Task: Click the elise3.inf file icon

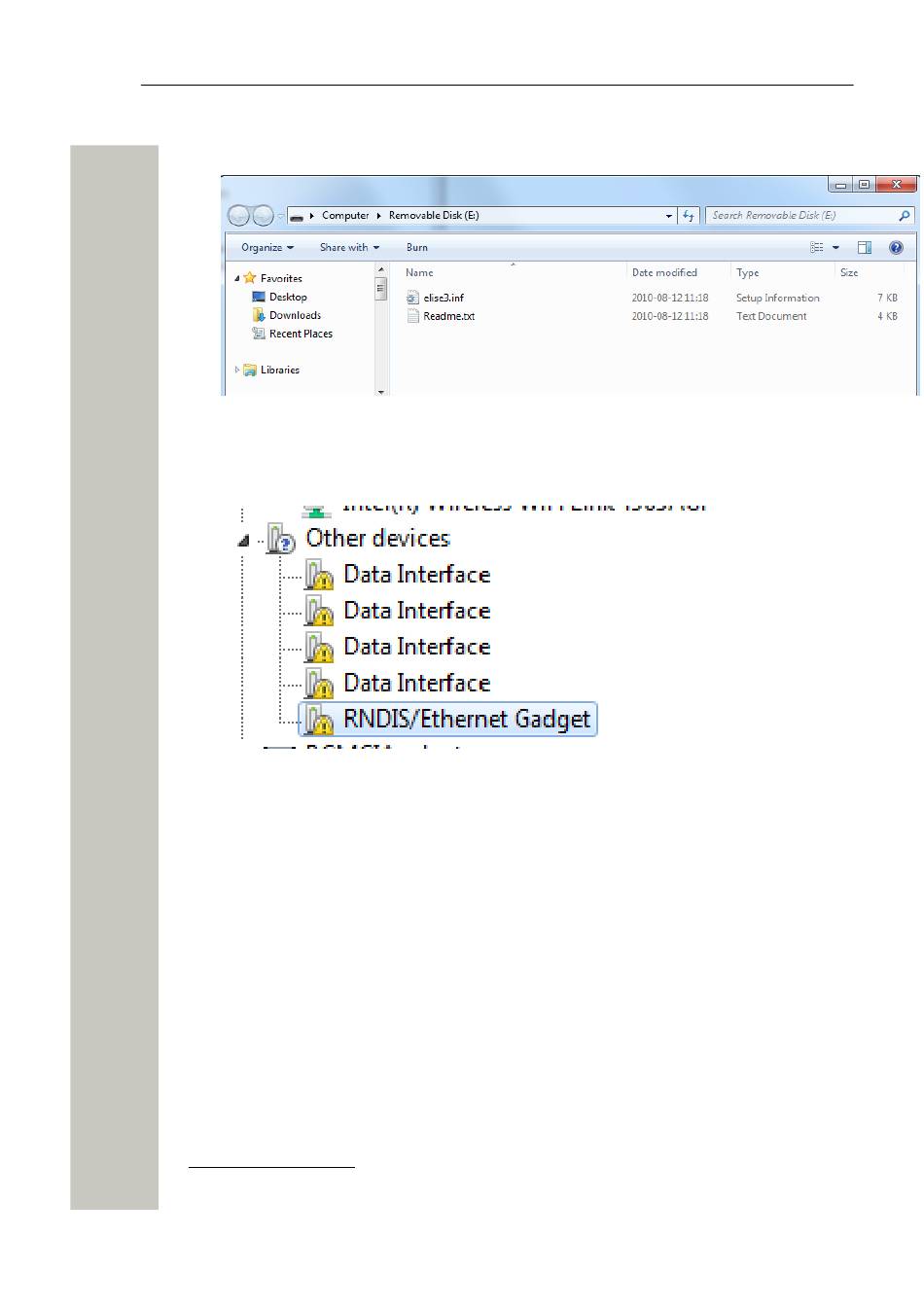Action: point(413,298)
